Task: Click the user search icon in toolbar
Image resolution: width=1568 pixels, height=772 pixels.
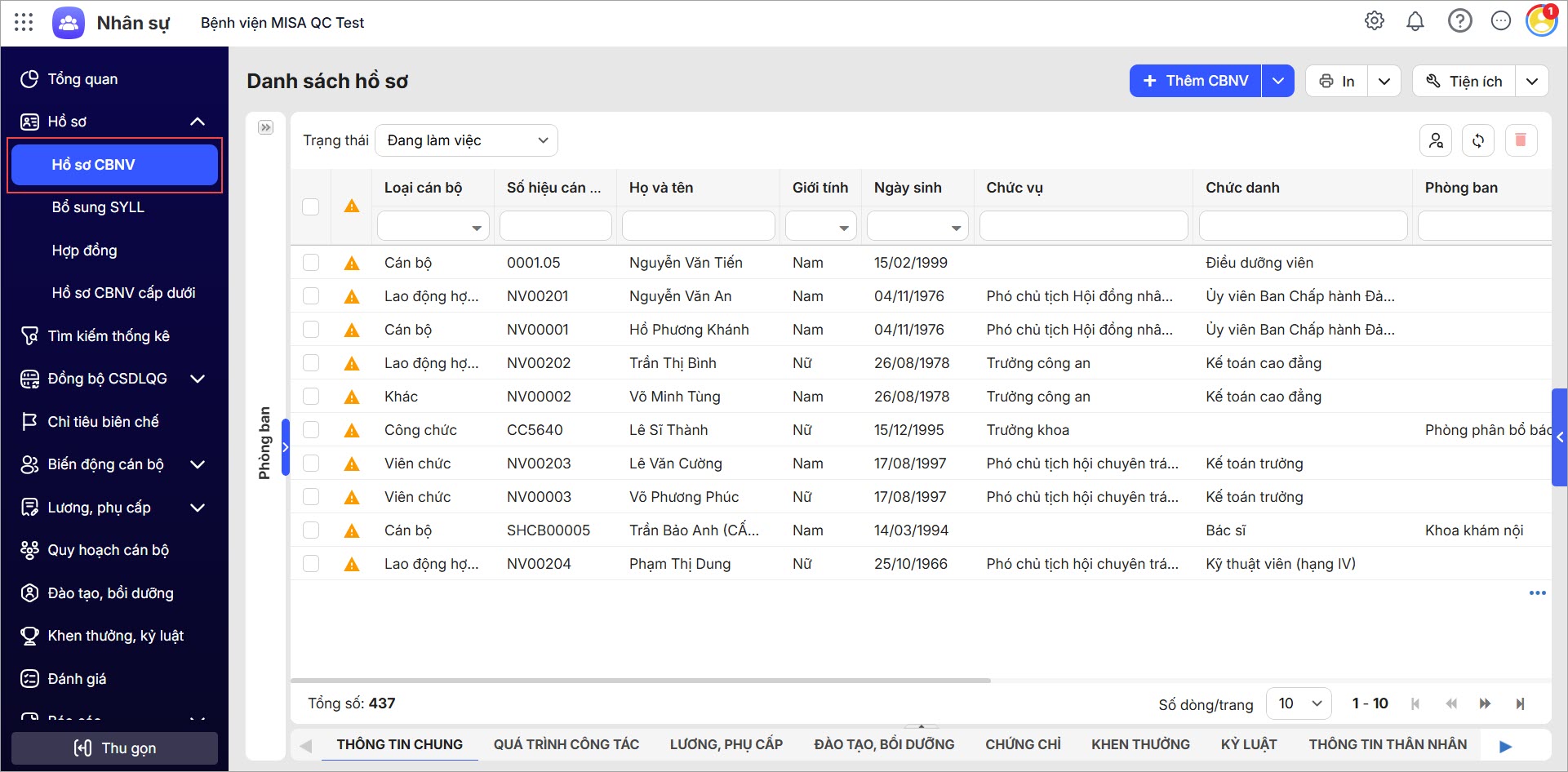Action: [x=1436, y=140]
